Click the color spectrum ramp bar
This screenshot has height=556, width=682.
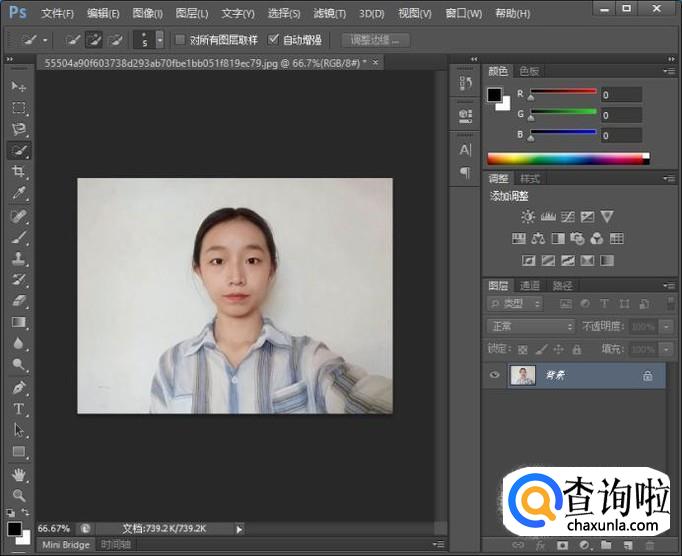coord(566,158)
